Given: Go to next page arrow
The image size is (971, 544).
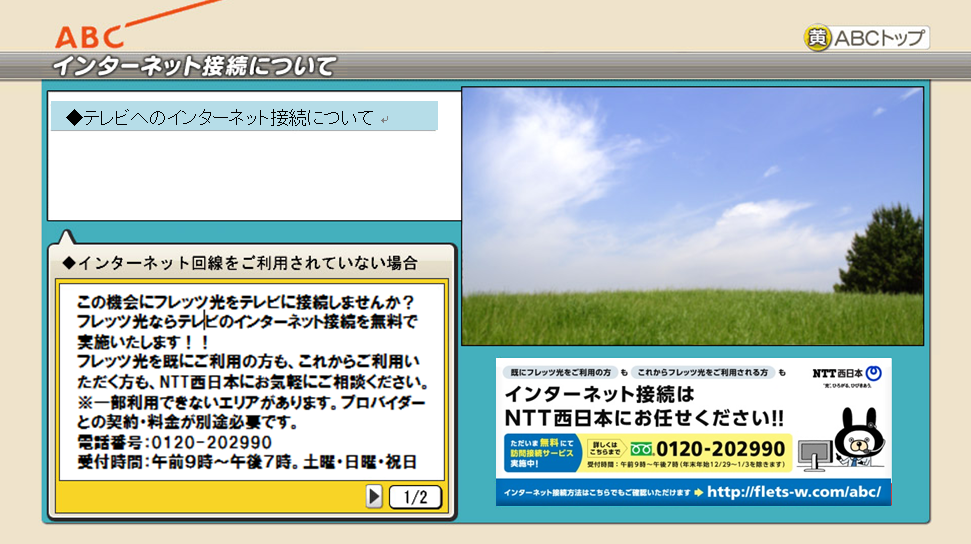Looking at the screenshot, I should (374, 496).
